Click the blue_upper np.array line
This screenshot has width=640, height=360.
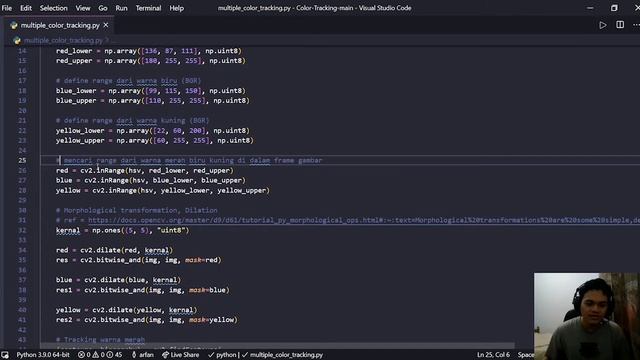click(153, 100)
